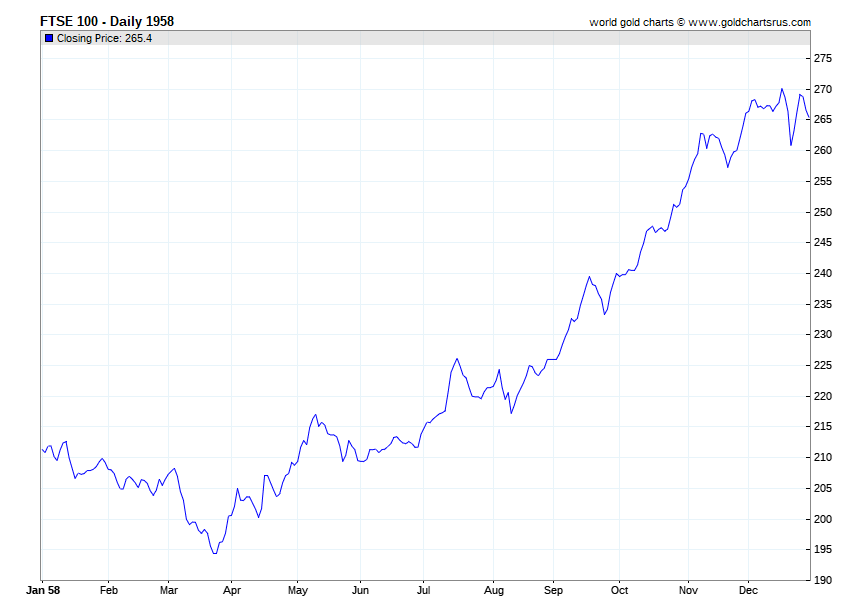The image size is (850, 616).
Task: Select the Feb x-axis label
Action: (x=108, y=590)
